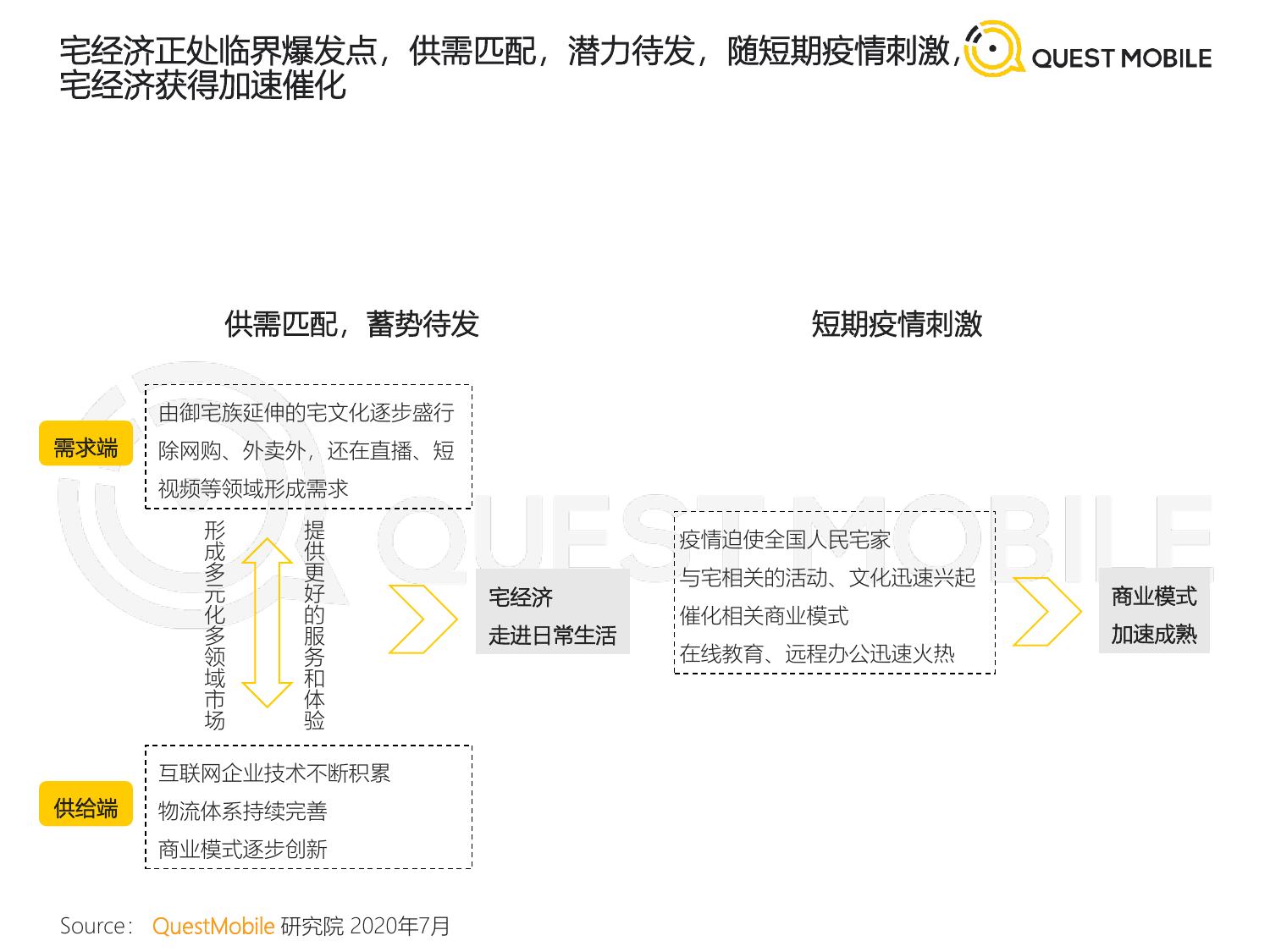This screenshot has width=1270, height=952.
Task: Click title line 宅经济获得加速催化
Action: [203, 85]
